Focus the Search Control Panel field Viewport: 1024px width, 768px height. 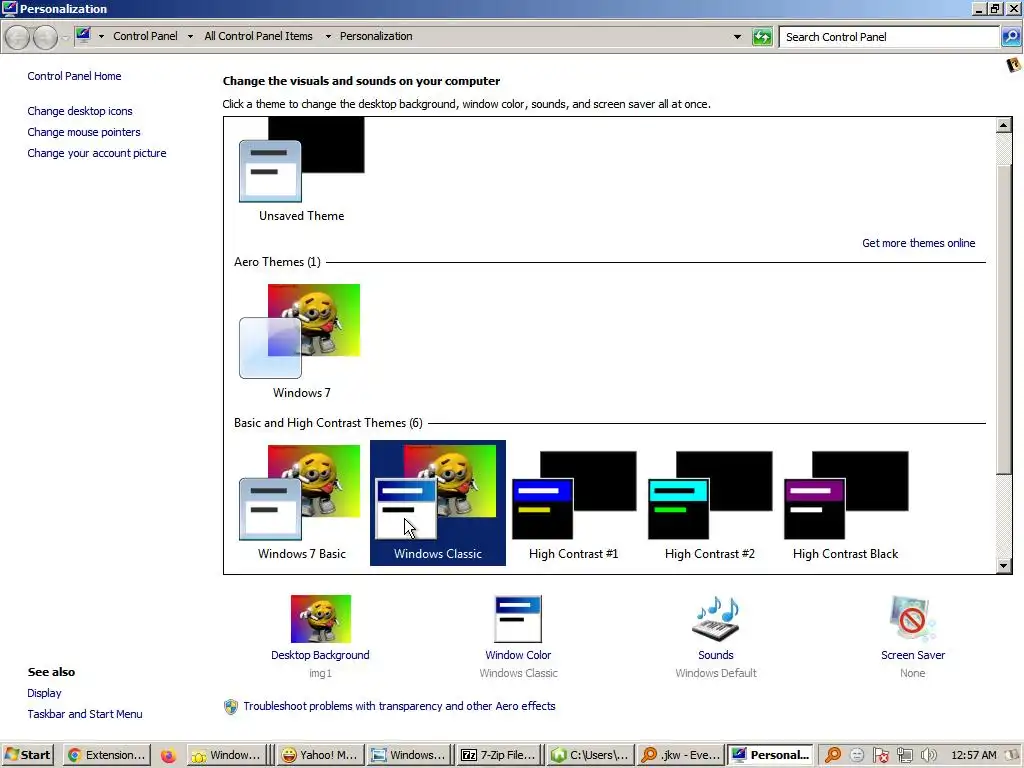tap(889, 37)
